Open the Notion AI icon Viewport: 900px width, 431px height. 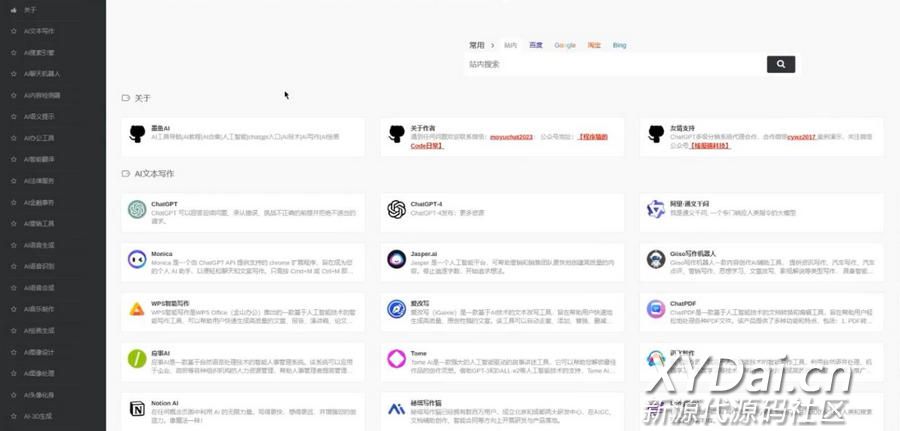(x=137, y=409)
